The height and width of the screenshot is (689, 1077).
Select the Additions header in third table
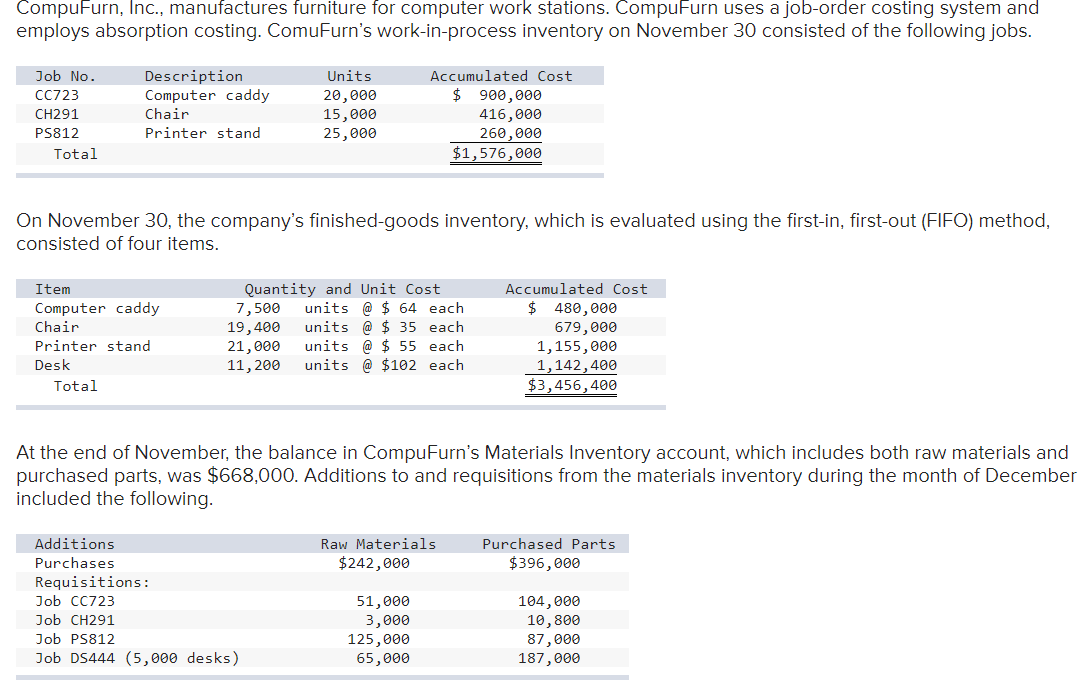64,543
